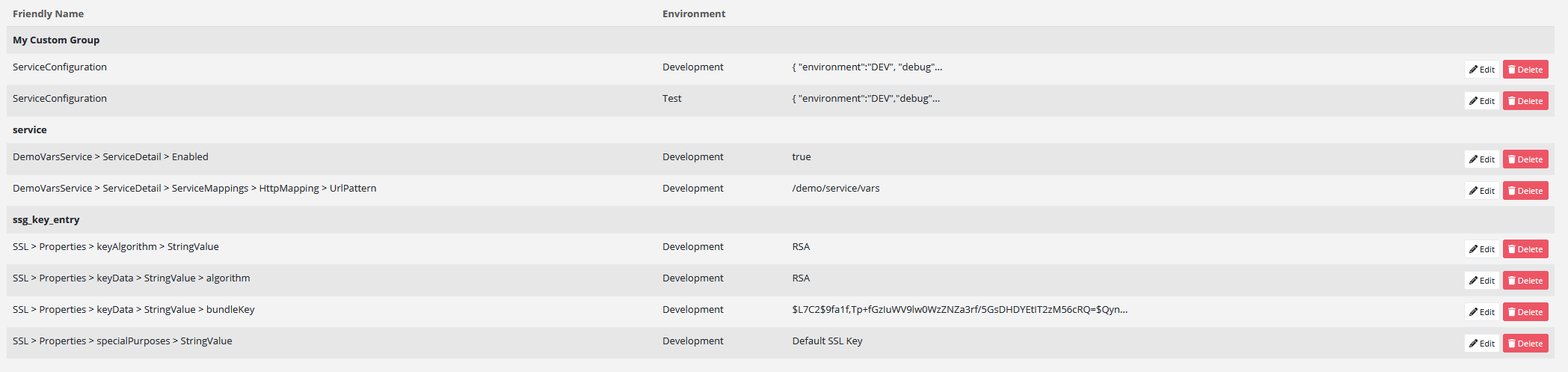Screen dimensions: 1568x372
Task: Select the Environment column header
Action: click(693, 13)
